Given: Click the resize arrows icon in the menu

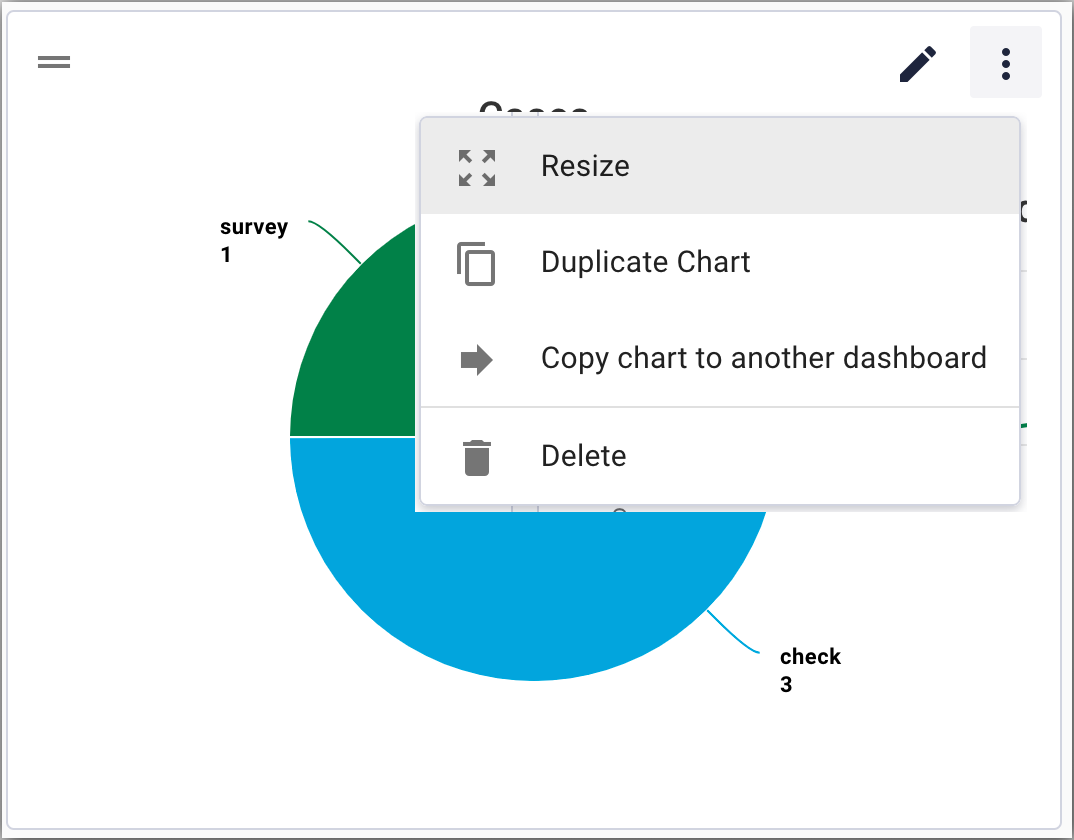Looking at the screenshot, I should [476, 166].
